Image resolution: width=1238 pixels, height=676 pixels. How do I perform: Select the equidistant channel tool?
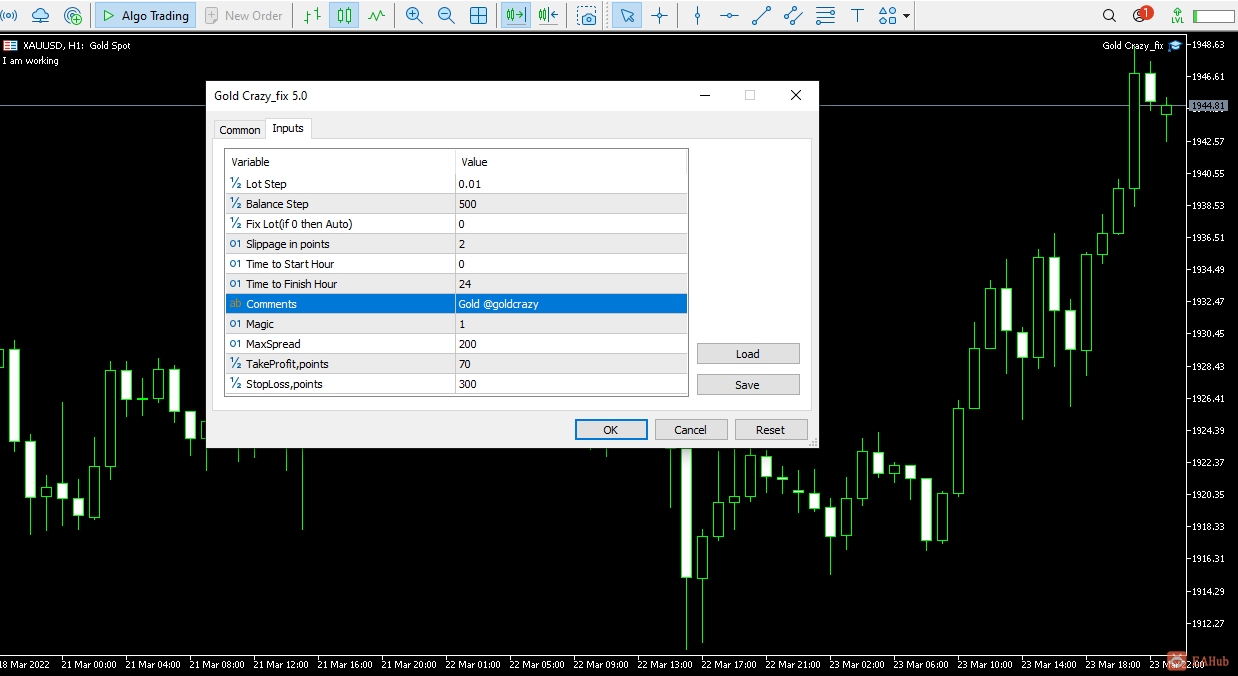[x=793, y=16]
